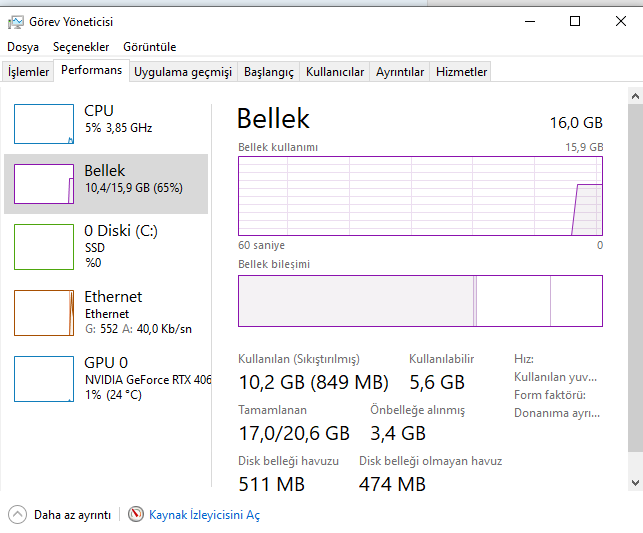
Task: Switch to the Uygulama geçmişi tab
Action: pyautogui.click(x=183, y=72)
